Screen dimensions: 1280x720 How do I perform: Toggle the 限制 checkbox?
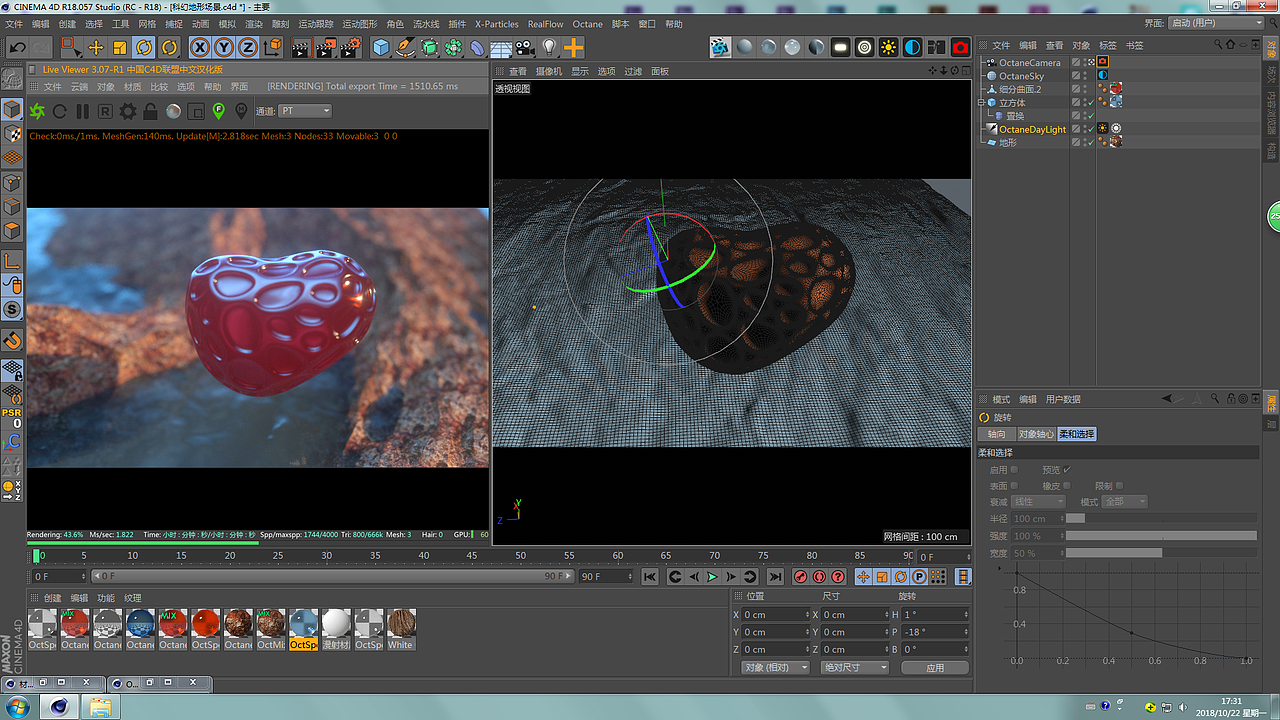click(1120, 485)
